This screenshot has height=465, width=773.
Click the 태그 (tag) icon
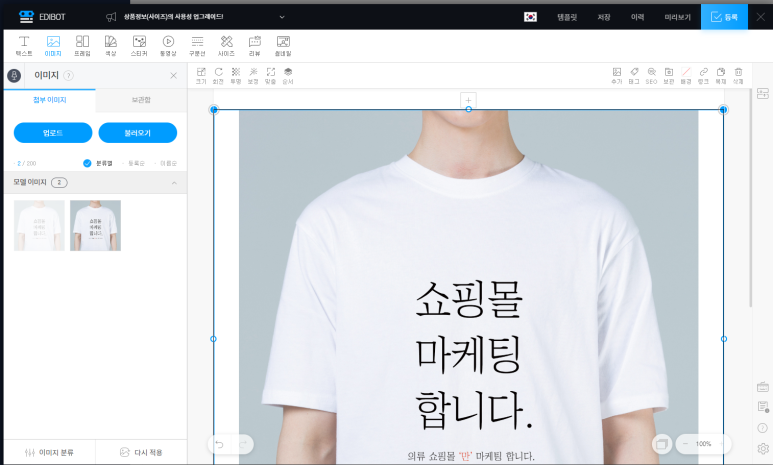coord(634,76)
